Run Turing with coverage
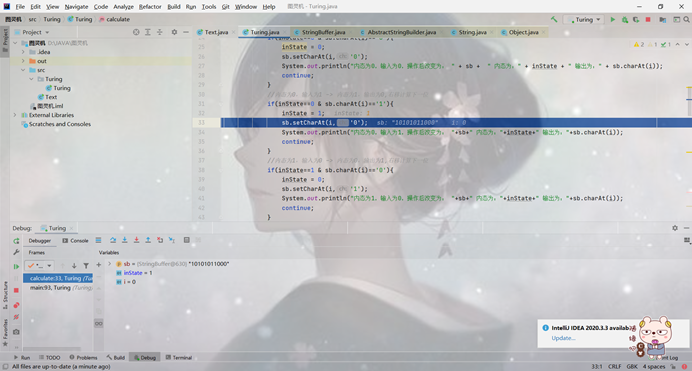692x371 pixels. pyautogui.click(x=636, y=19)
